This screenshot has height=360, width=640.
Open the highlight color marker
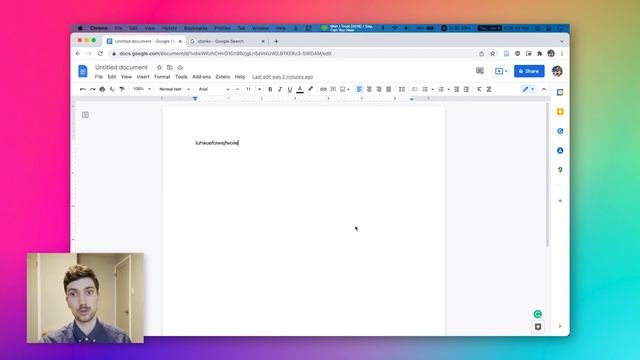tap(310, 89)
